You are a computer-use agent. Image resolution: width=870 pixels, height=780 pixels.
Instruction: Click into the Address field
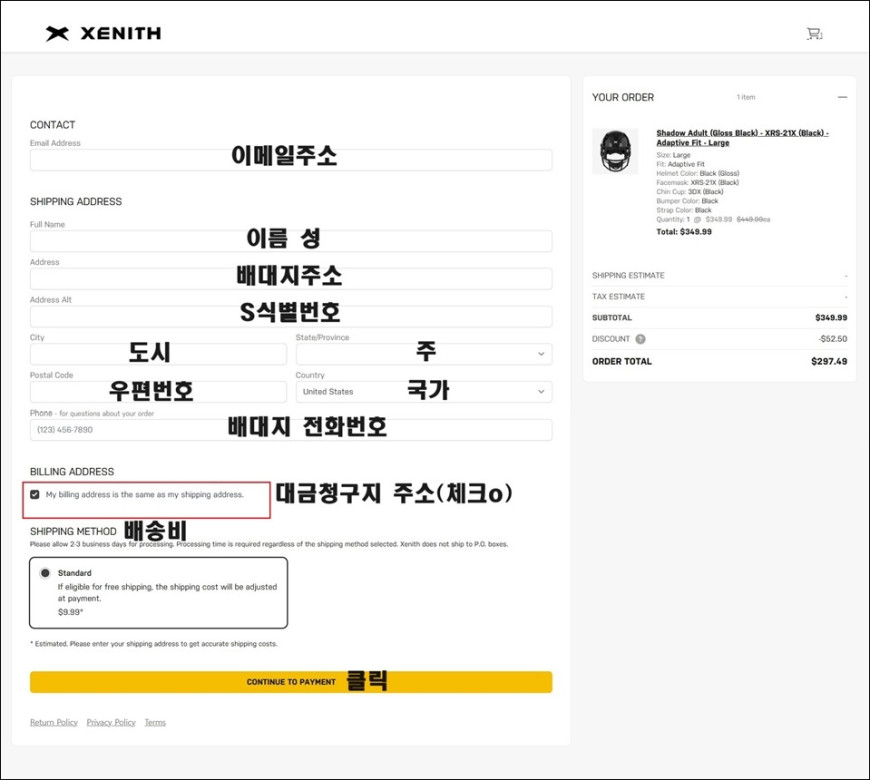pos(291,278)
